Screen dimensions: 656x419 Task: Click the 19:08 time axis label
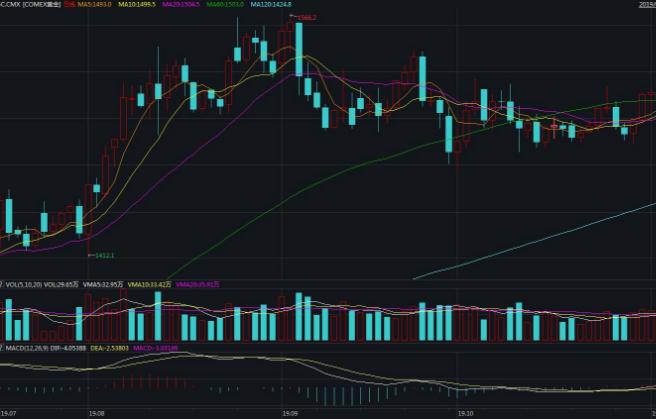(x=96, y=412)
